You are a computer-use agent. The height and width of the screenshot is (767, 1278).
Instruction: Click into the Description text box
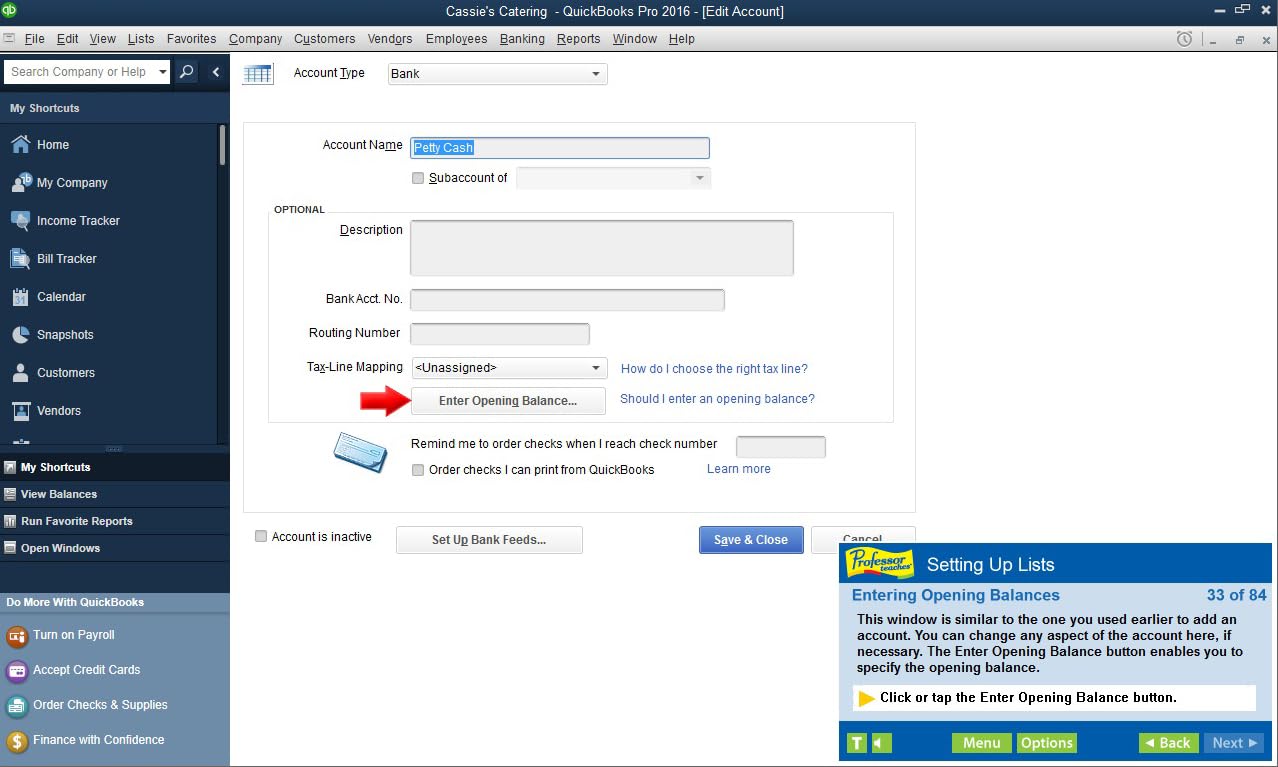[602, 248]
